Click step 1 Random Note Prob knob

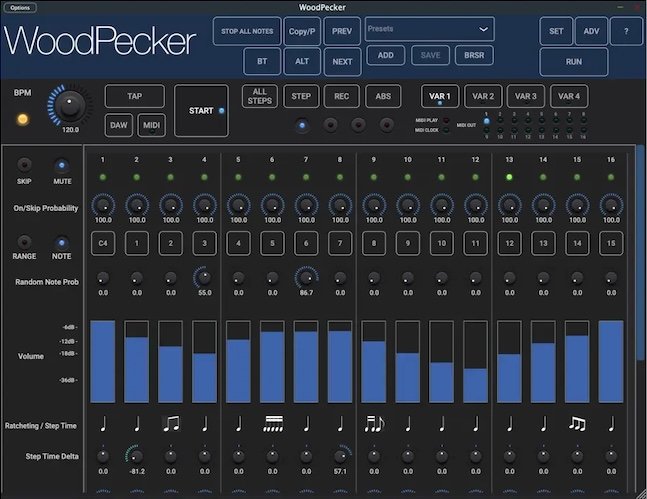(x=103, y=278)
